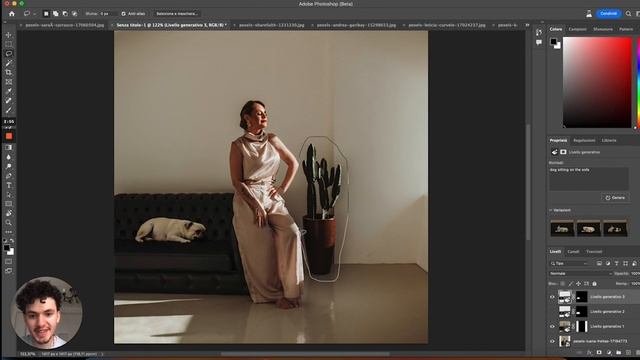The image size is (640, 360).
Task: Collapse the Variazioni section
Action: coord(551,210)
